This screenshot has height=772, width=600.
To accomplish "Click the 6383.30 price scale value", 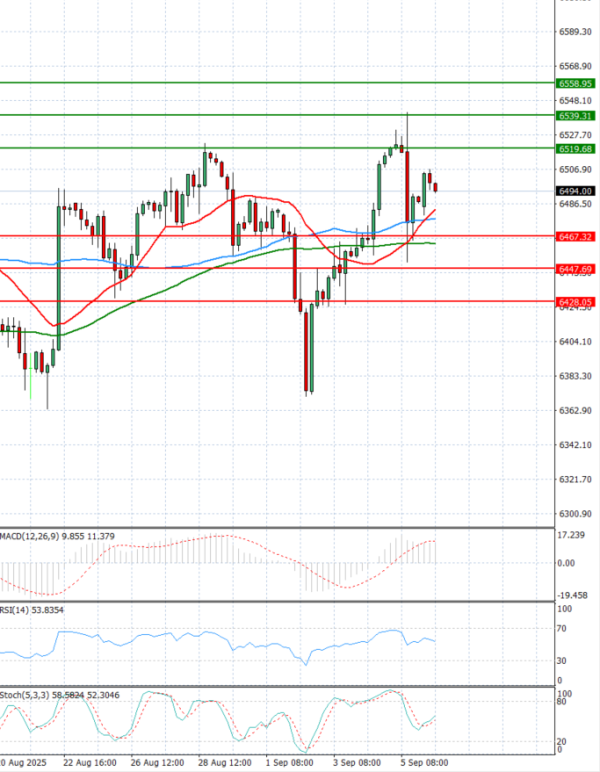I will (x=575, y=376).
